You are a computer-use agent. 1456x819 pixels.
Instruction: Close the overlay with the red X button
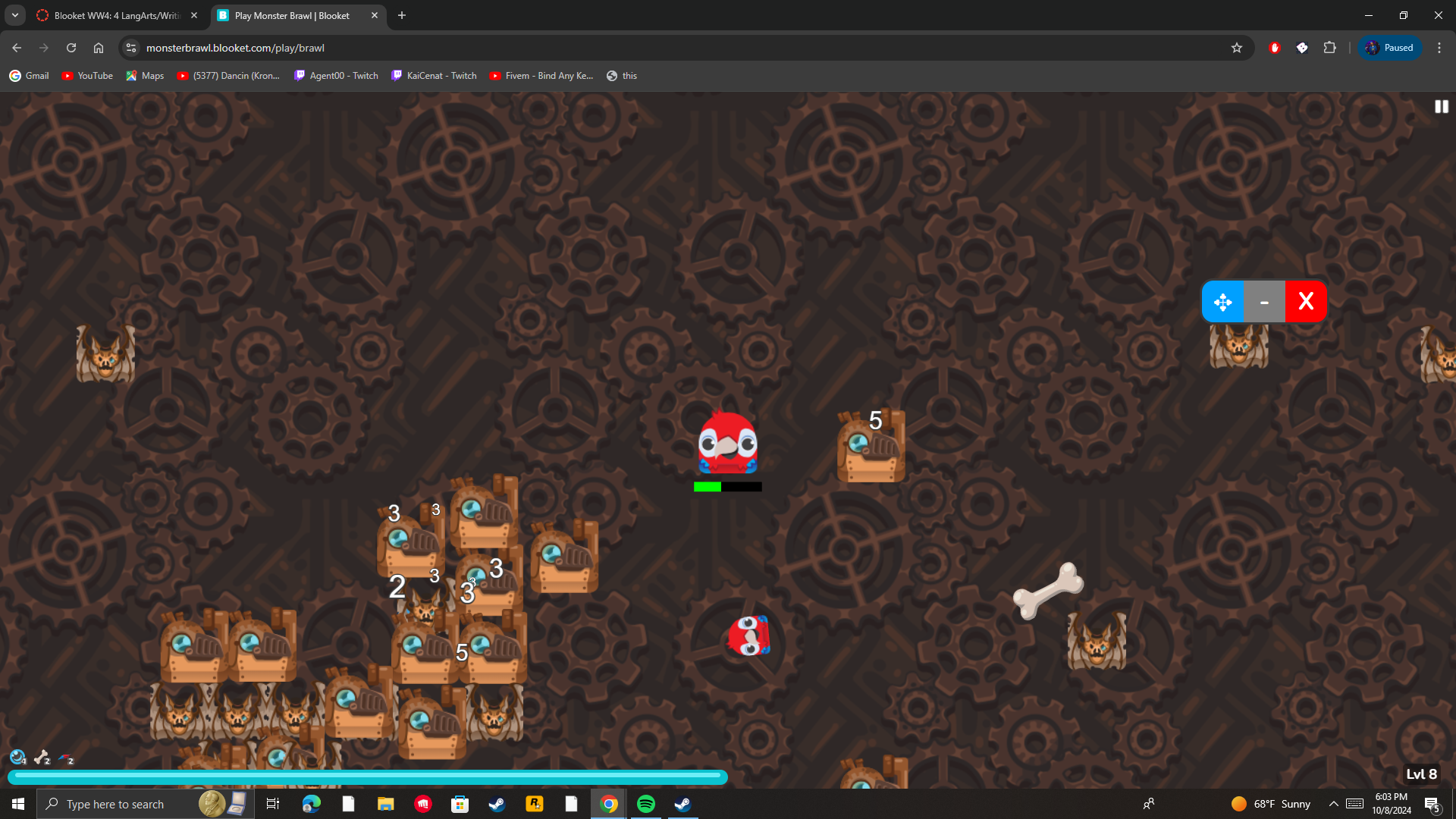click(x=1306, y=302)
